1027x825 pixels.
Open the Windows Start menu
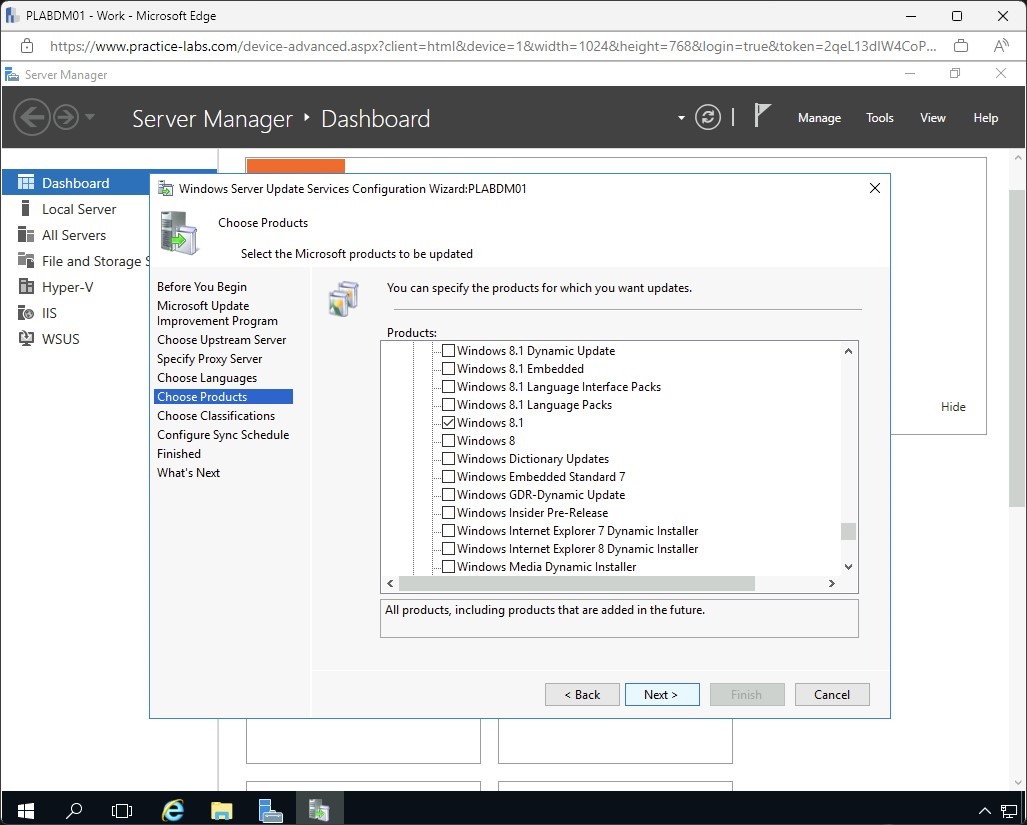26,811
